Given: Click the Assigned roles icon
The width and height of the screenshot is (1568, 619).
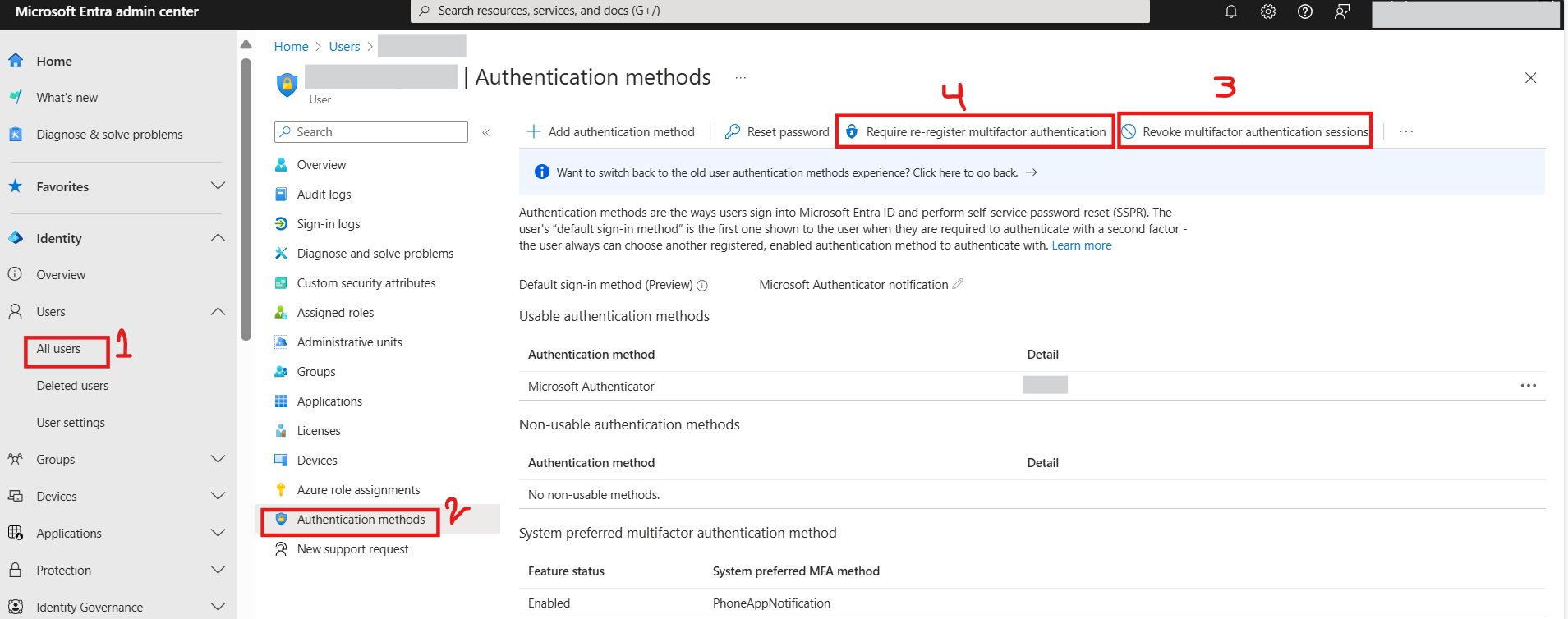Looking at the screenshot, I should (281, 313).
